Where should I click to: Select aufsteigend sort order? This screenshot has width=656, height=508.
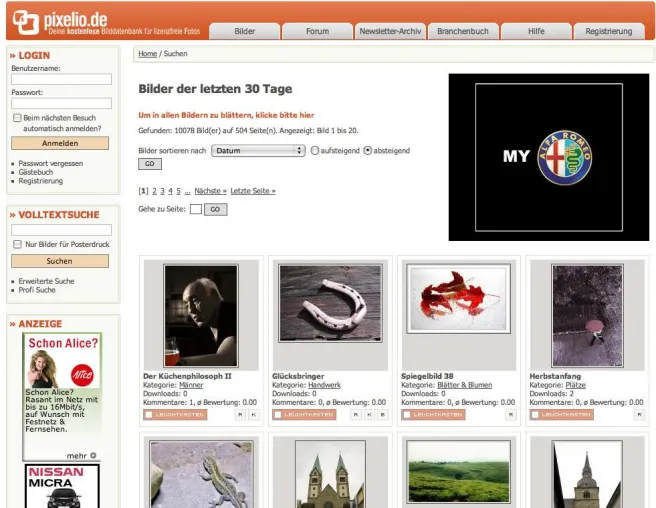click(x=315, y=150)
